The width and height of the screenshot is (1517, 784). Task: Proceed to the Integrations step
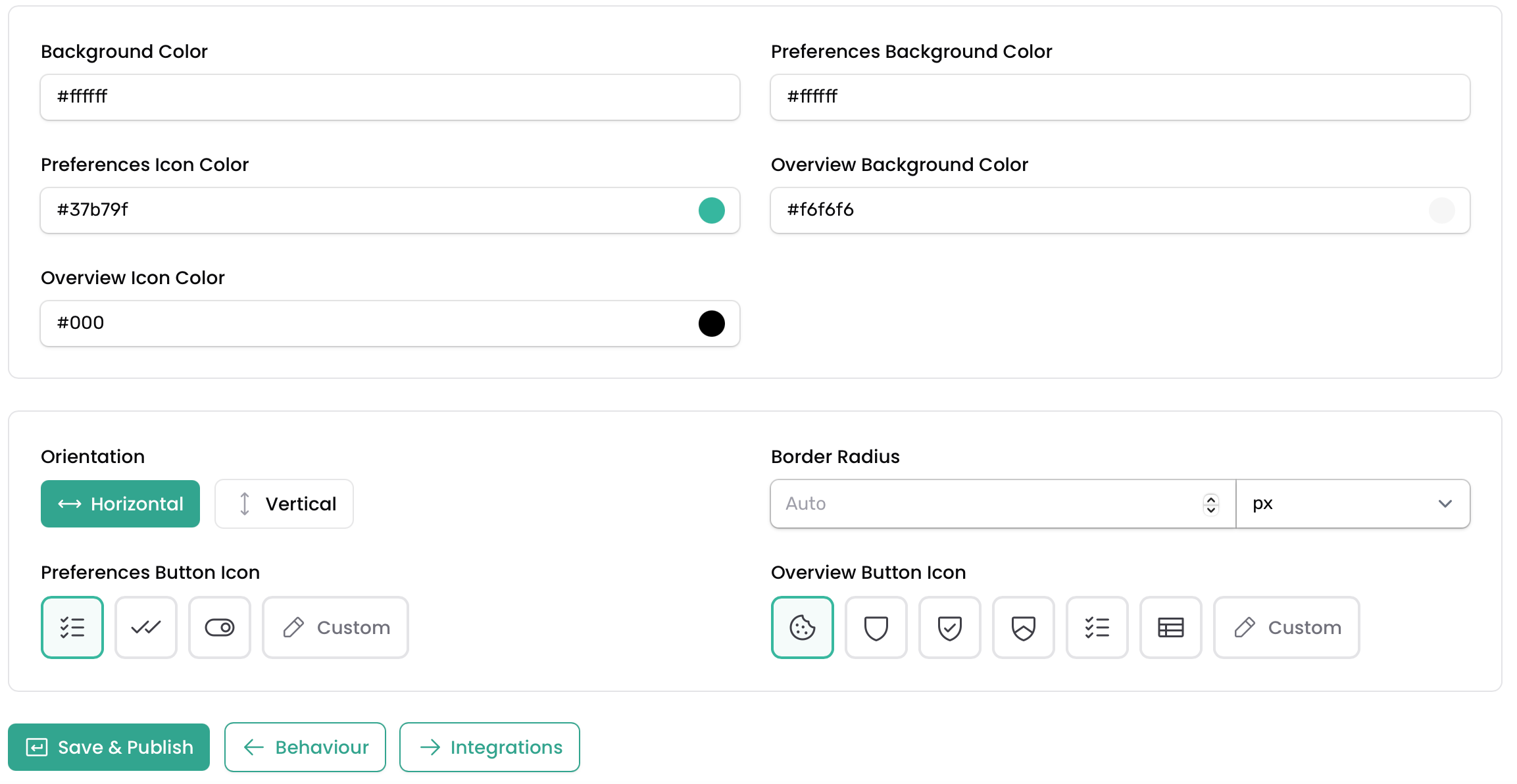[x=489, y=747]
